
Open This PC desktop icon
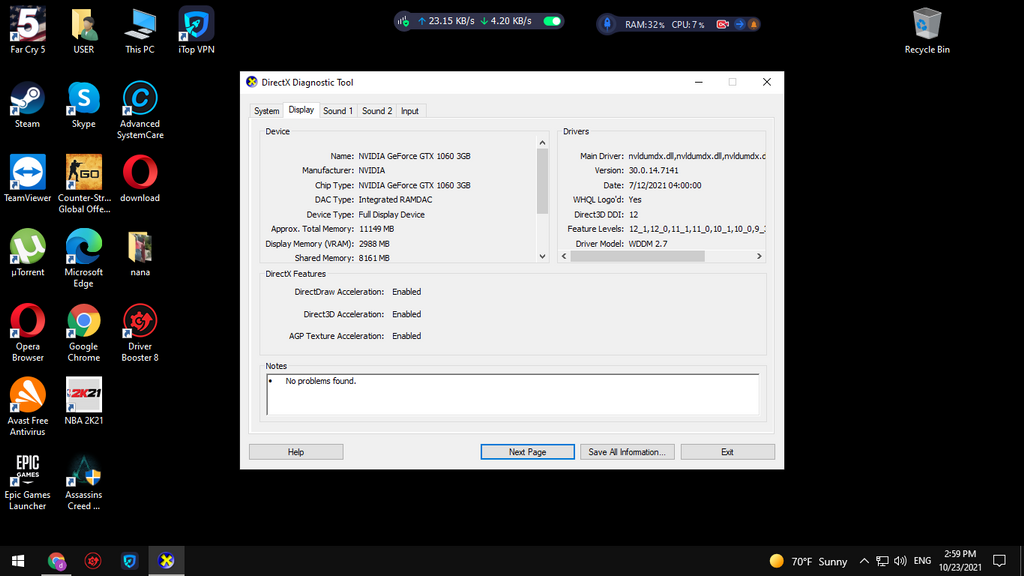(x=140, y=31)
